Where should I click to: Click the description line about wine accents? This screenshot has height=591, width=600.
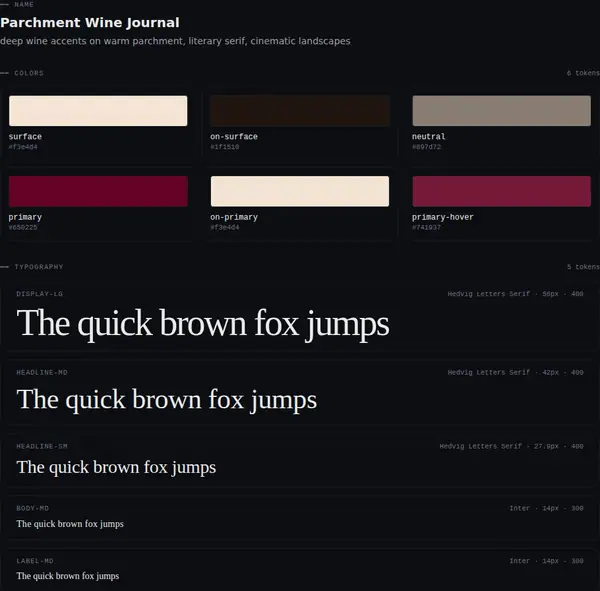tap(175, 41)
